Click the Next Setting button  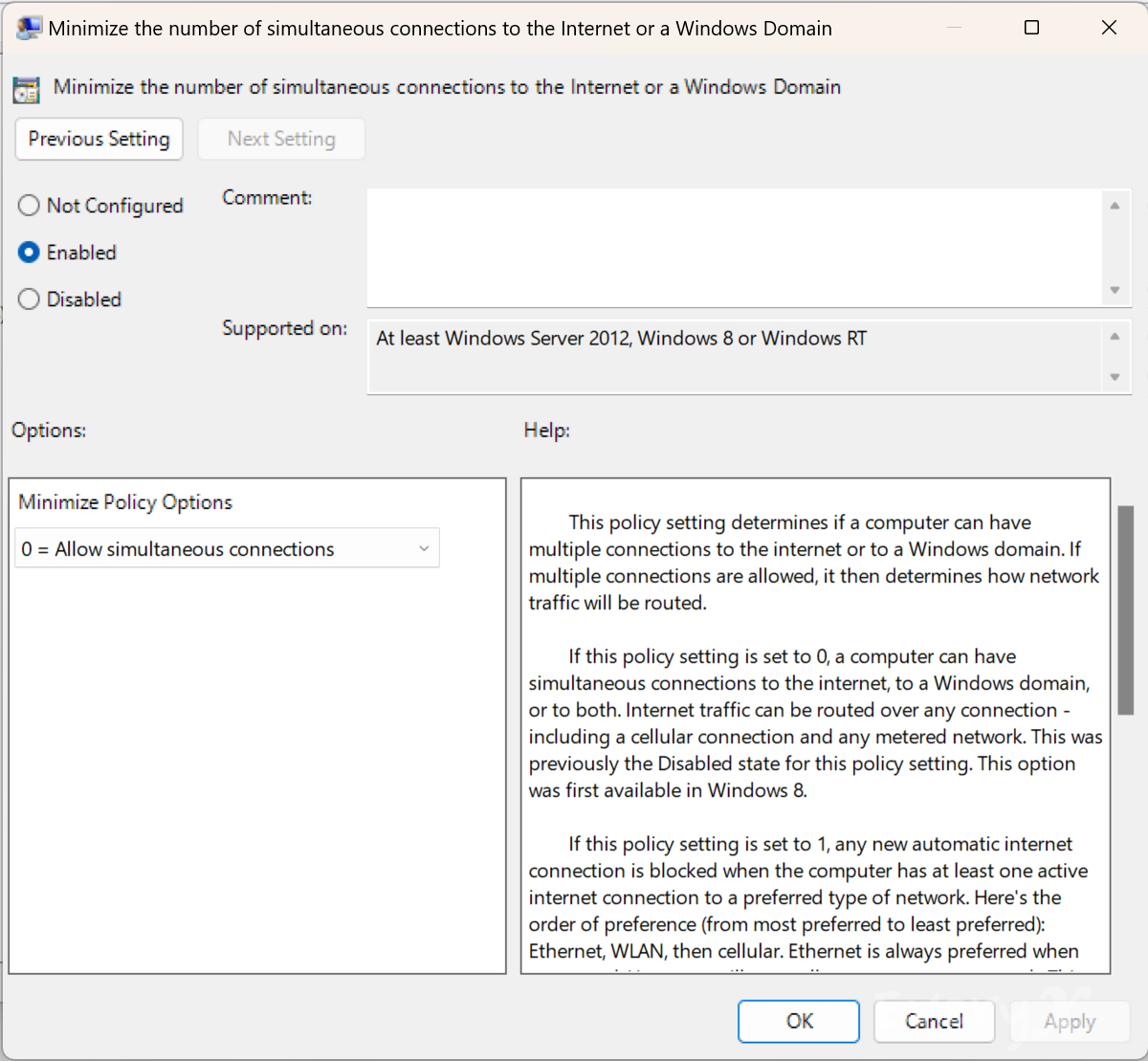tap(281, 139)
